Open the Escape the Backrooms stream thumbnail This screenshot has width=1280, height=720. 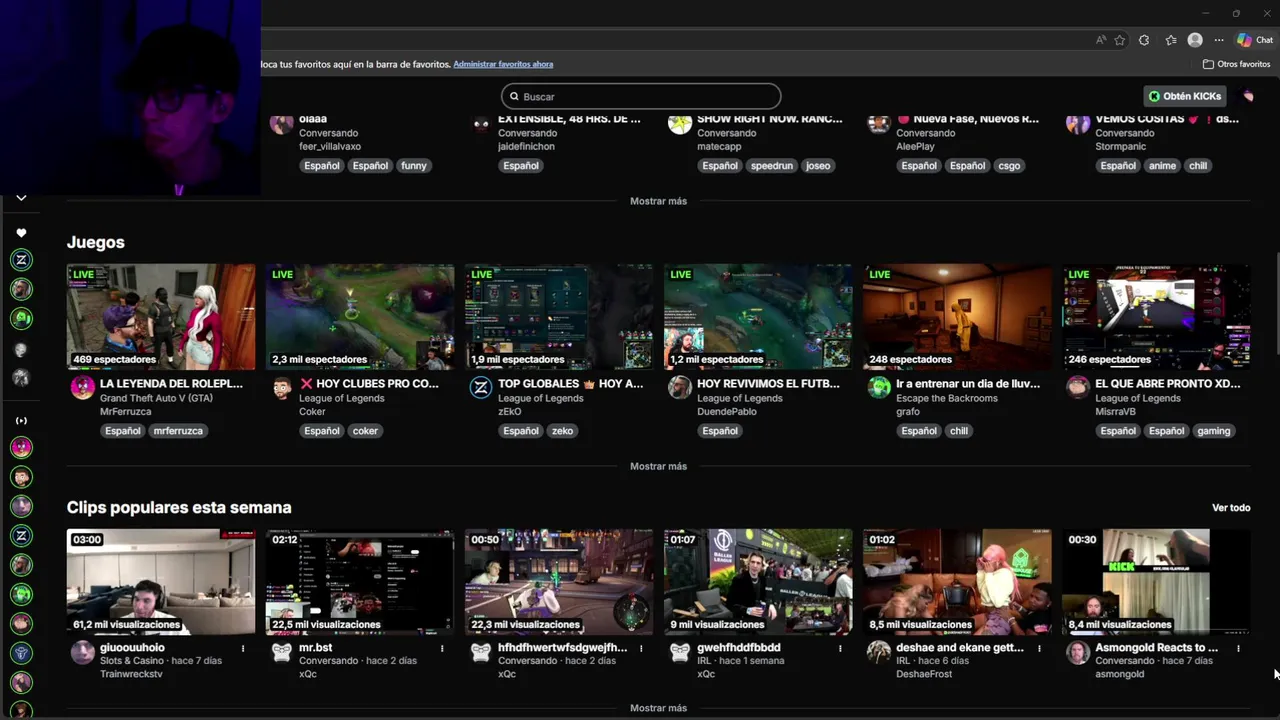[957, 317]
